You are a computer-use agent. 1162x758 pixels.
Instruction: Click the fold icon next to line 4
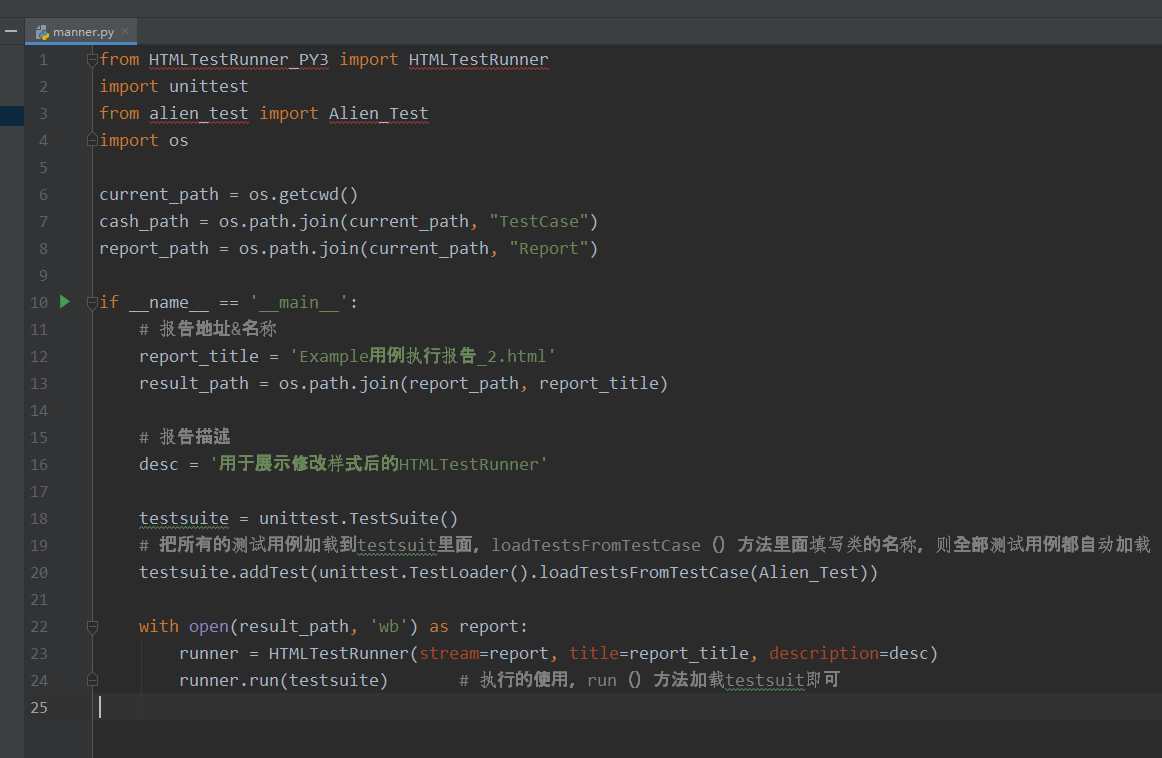click(x=91, y=140)
